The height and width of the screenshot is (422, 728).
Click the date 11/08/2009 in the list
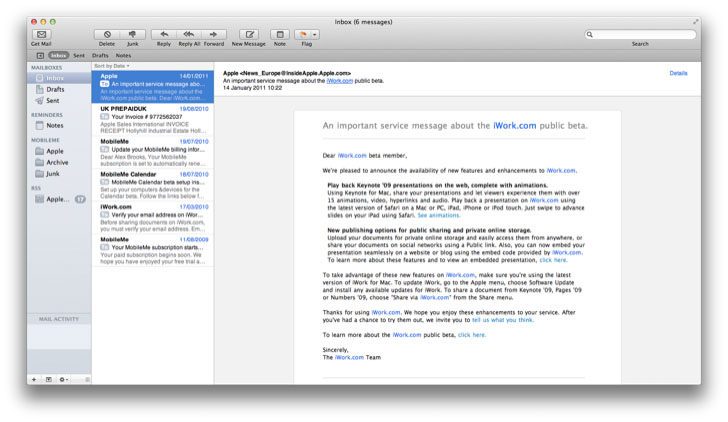pos(194,240)
